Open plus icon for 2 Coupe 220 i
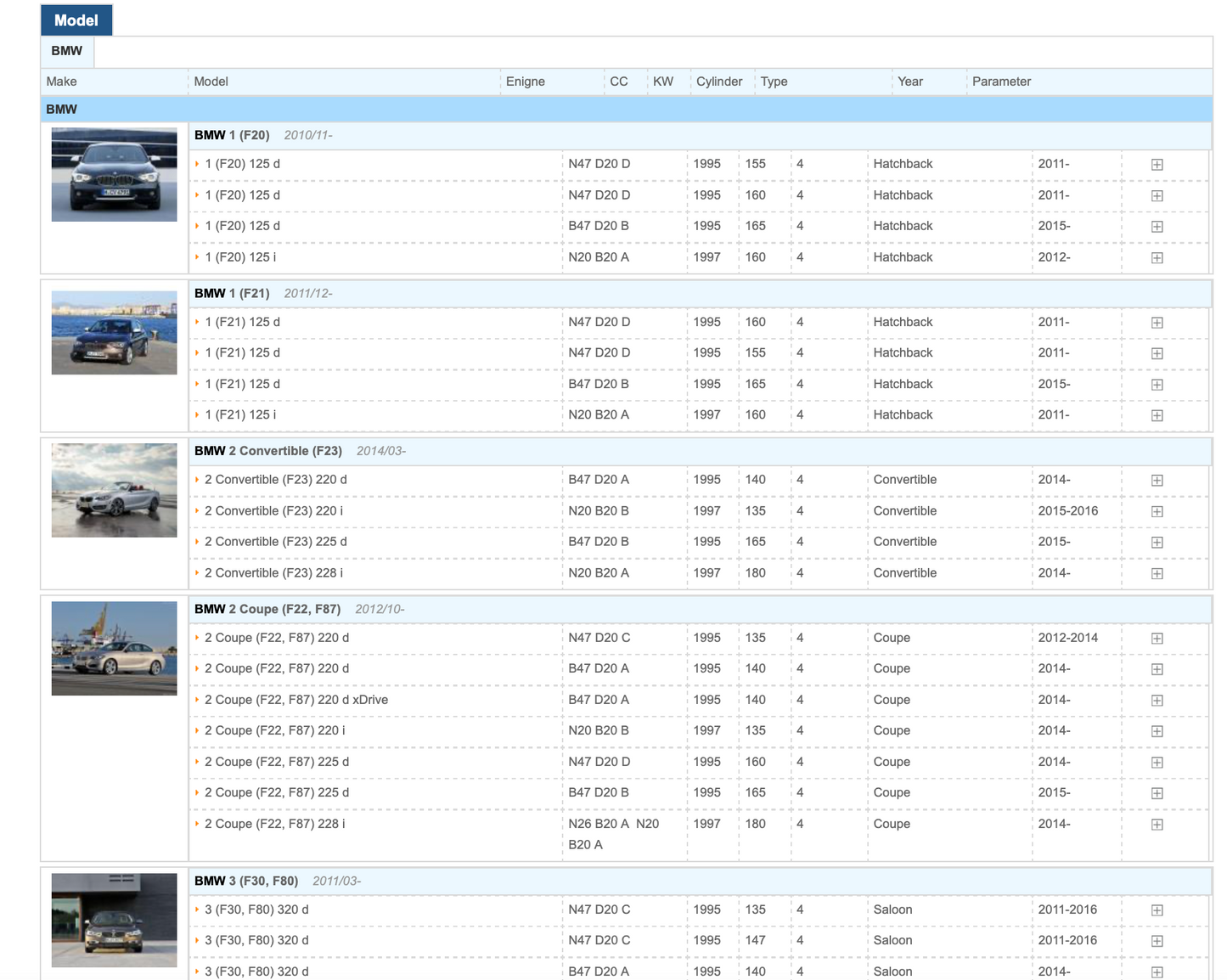 (1157, 731)
